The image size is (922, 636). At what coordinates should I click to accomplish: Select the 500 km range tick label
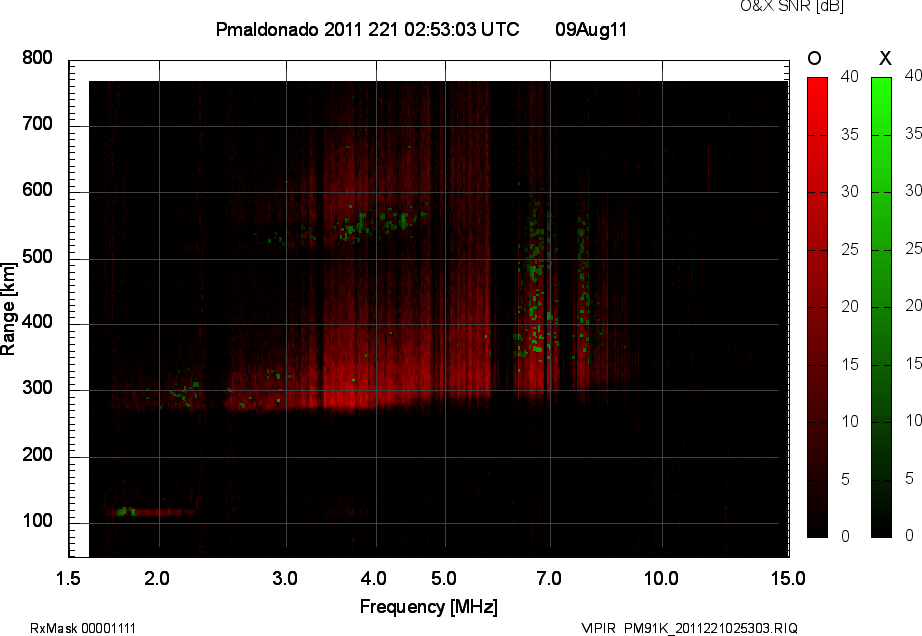(37, 258)
